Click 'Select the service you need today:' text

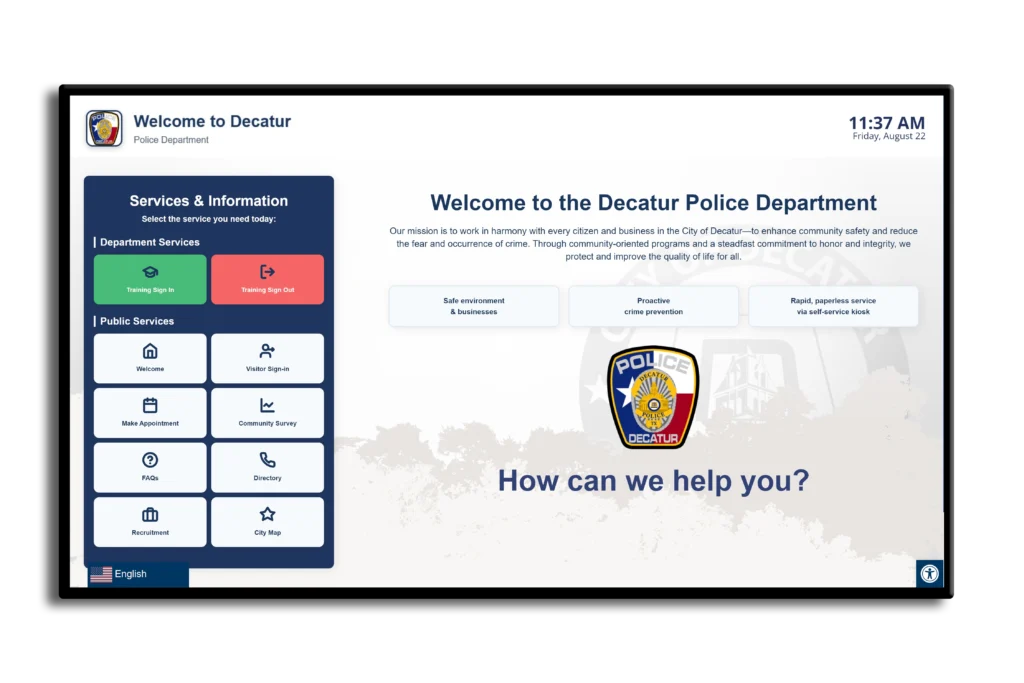(208, 219)
